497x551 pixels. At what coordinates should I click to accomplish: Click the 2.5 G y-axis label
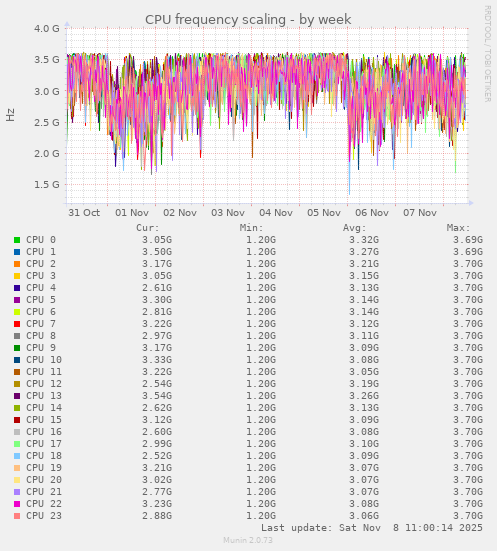[x=47, y=122]
